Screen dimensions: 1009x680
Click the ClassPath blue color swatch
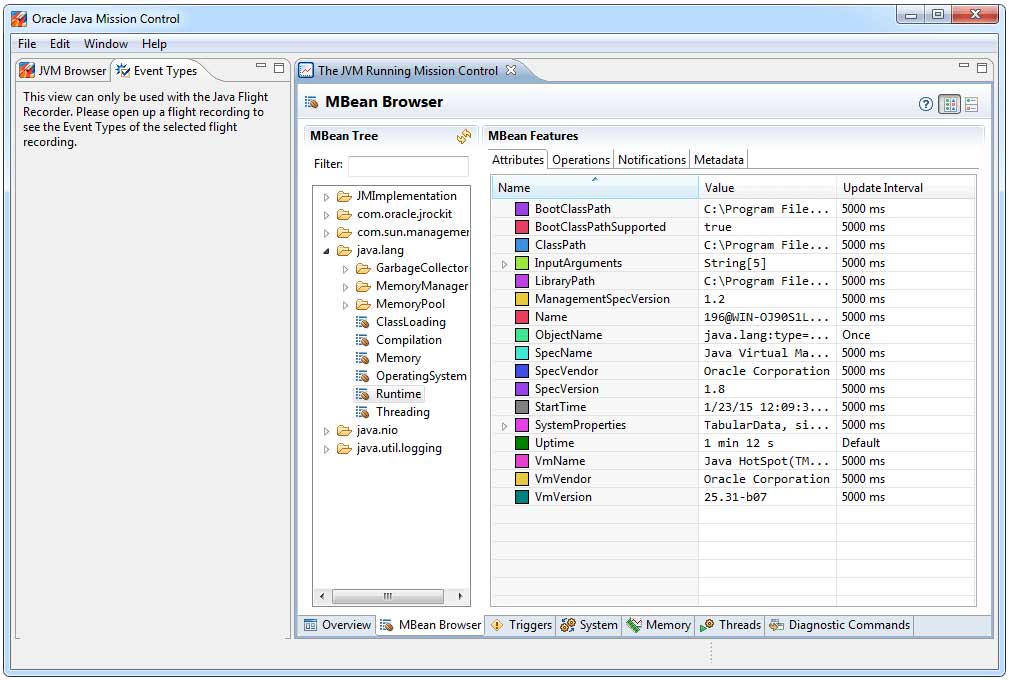click(522, 245)
